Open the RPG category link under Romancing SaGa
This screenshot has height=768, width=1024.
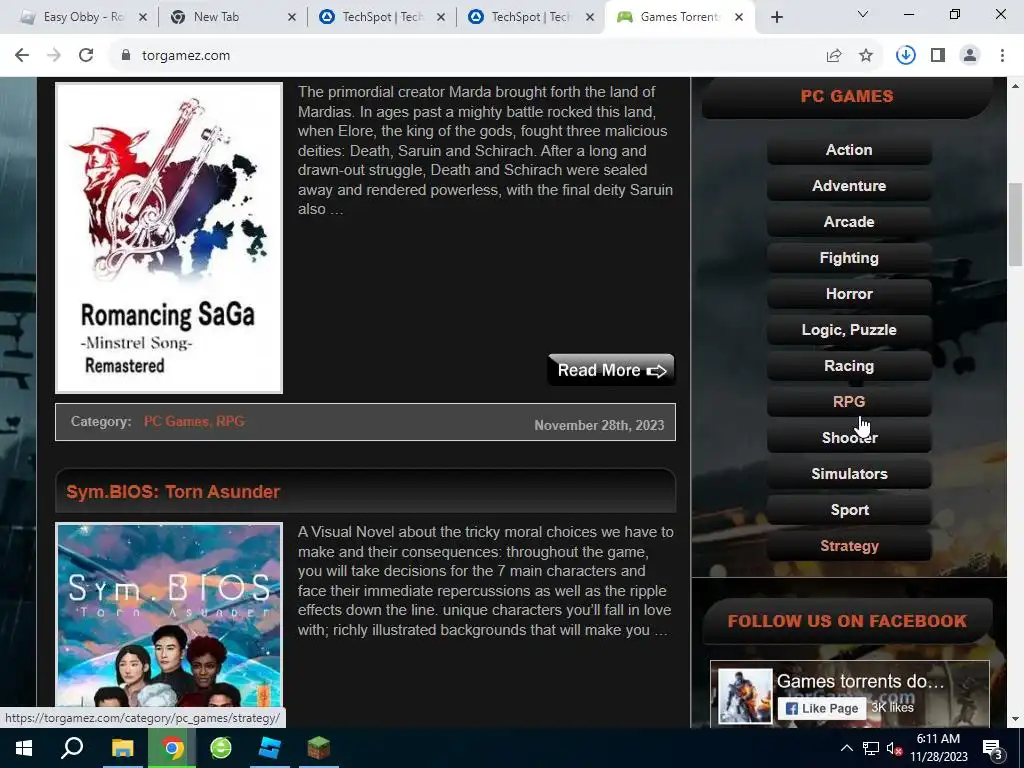pos(230,421)
